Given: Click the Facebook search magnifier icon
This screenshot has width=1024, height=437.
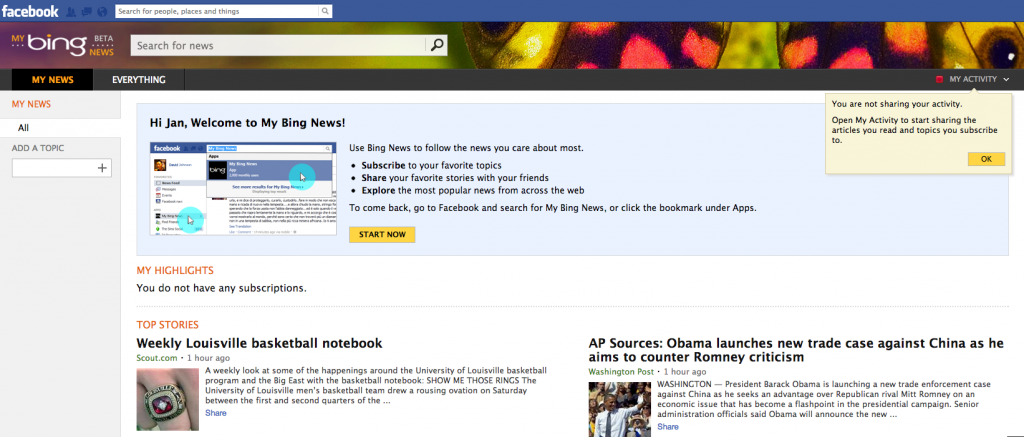Looking at the screenshot, I should (325, 11).
